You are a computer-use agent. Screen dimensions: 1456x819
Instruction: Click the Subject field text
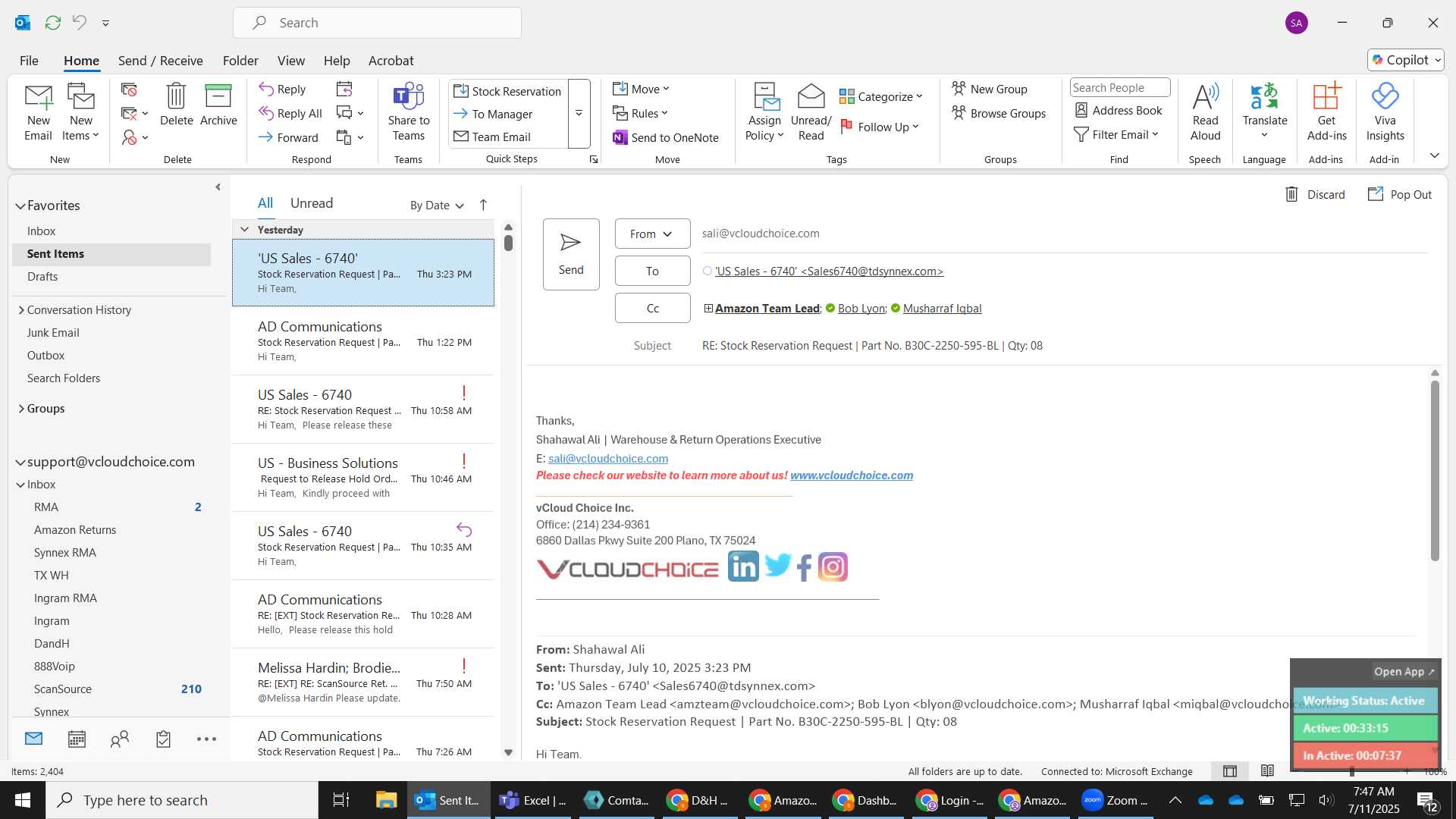872,345
